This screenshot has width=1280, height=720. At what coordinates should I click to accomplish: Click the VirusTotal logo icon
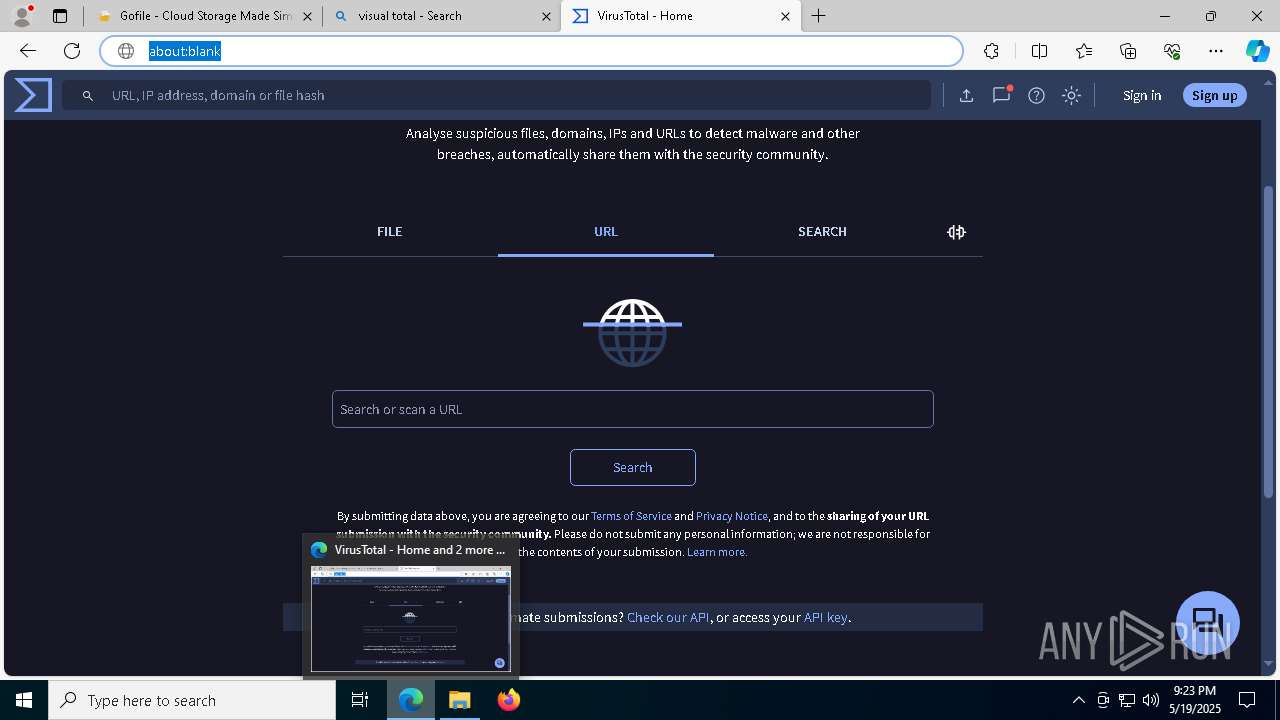(33, 95)
